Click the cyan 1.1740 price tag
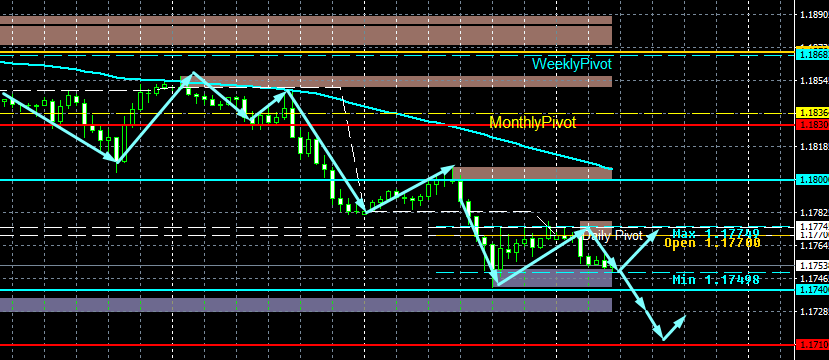The image size is (829, 360). (812, 290)
